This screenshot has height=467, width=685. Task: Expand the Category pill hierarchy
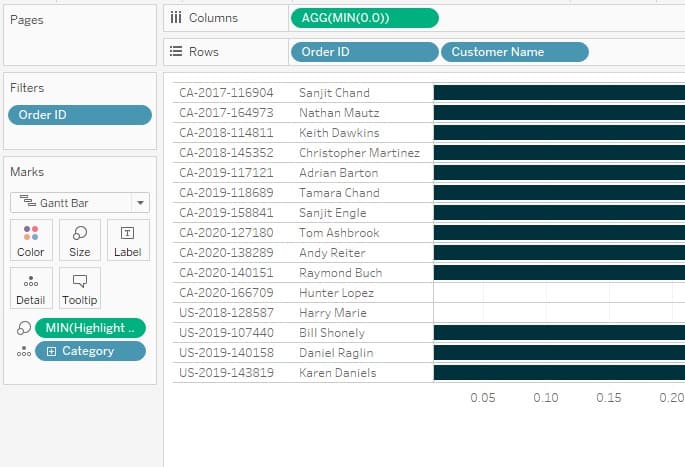point(51,351)
